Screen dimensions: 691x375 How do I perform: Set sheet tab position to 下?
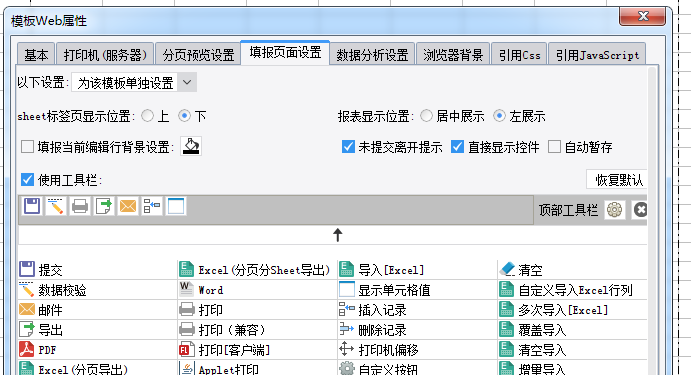(184, 116)
